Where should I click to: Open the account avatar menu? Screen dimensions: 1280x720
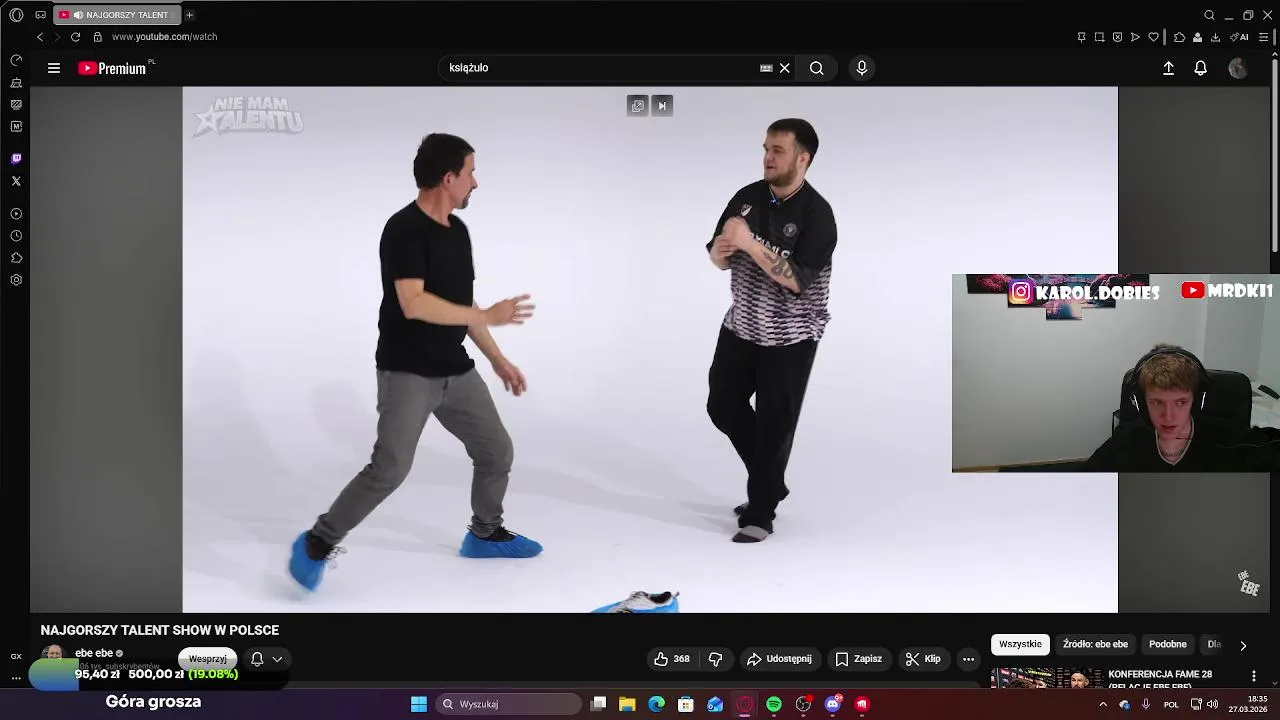1238,68
